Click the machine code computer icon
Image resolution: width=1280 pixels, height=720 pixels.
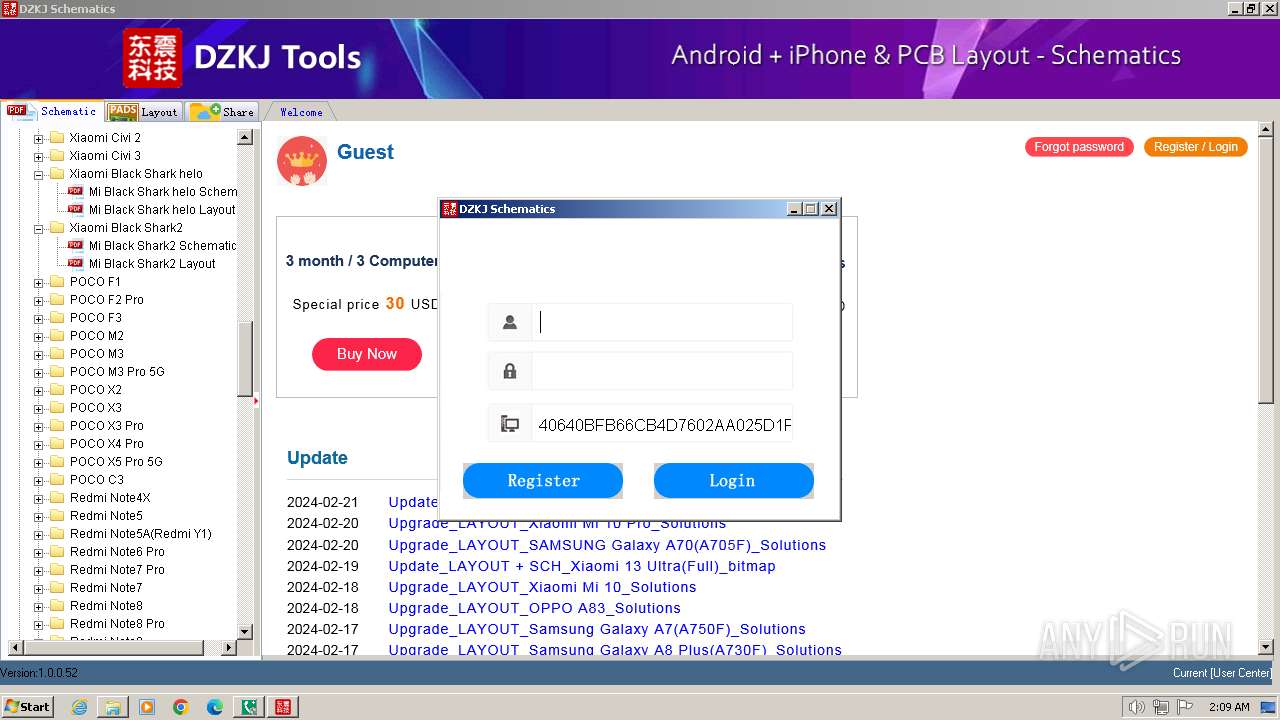510,424
